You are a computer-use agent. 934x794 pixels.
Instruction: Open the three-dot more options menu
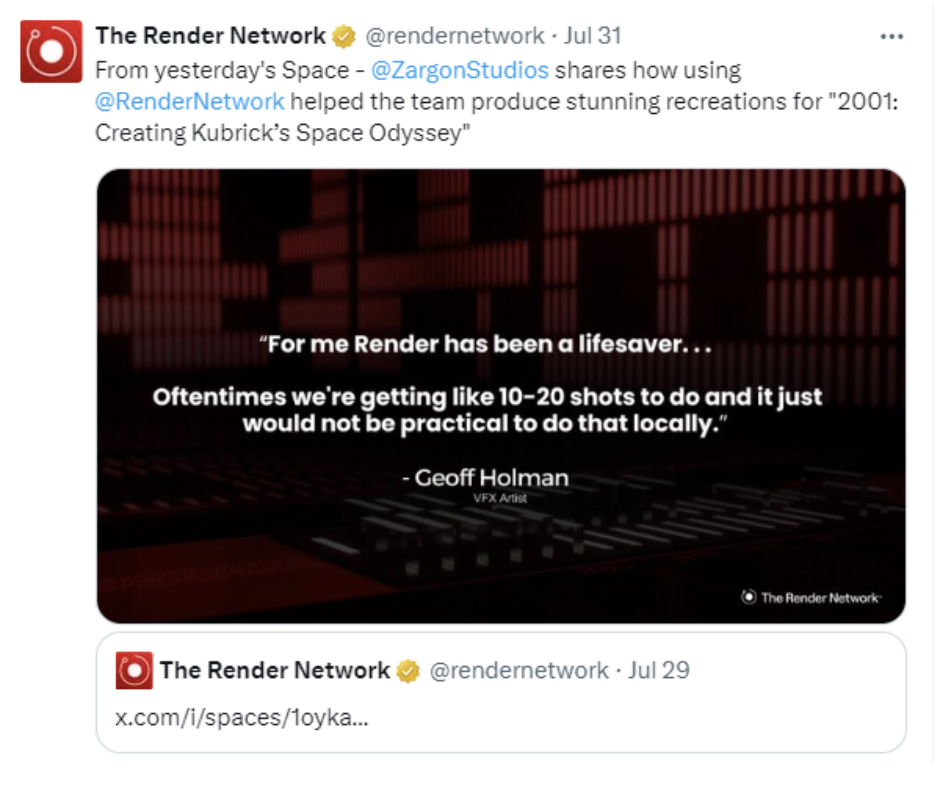pos(891,36)
